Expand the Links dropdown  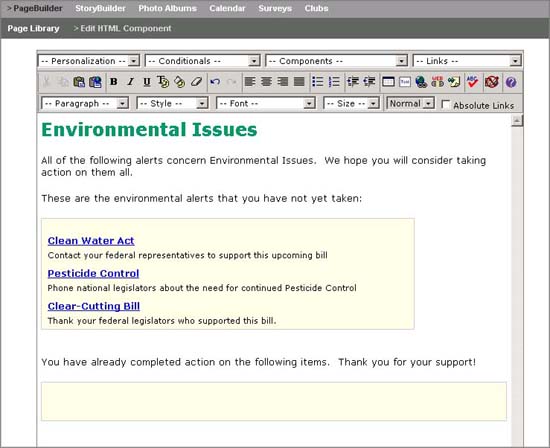tap(467, 61)
